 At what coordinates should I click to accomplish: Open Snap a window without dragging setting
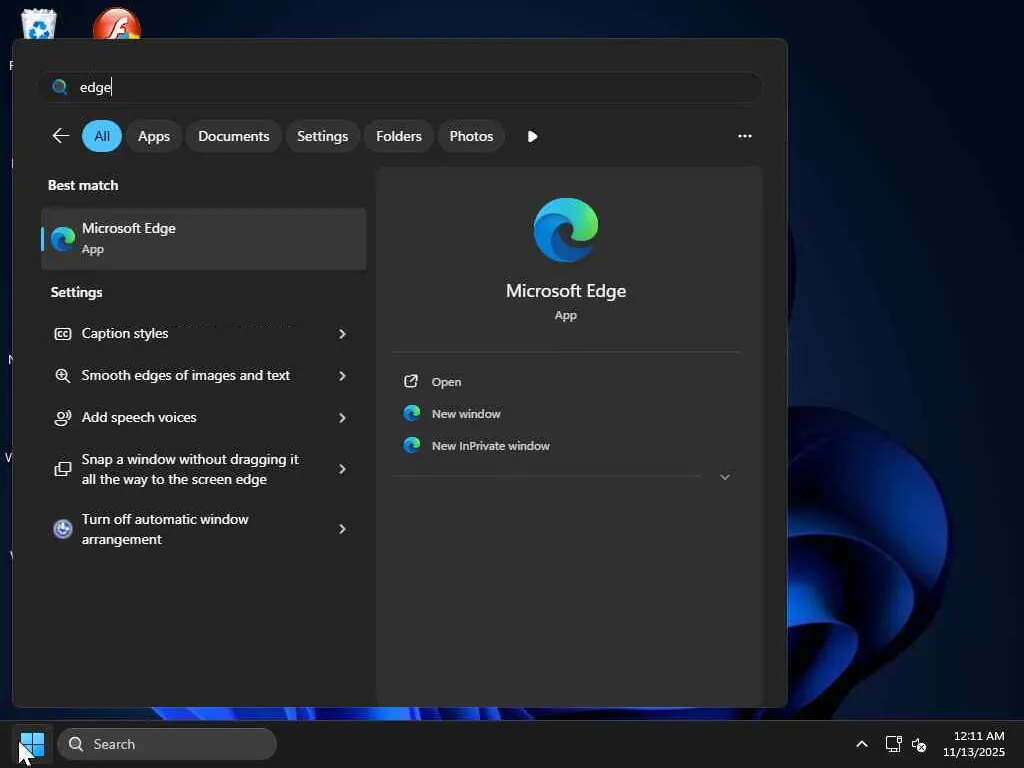point(204,469)
